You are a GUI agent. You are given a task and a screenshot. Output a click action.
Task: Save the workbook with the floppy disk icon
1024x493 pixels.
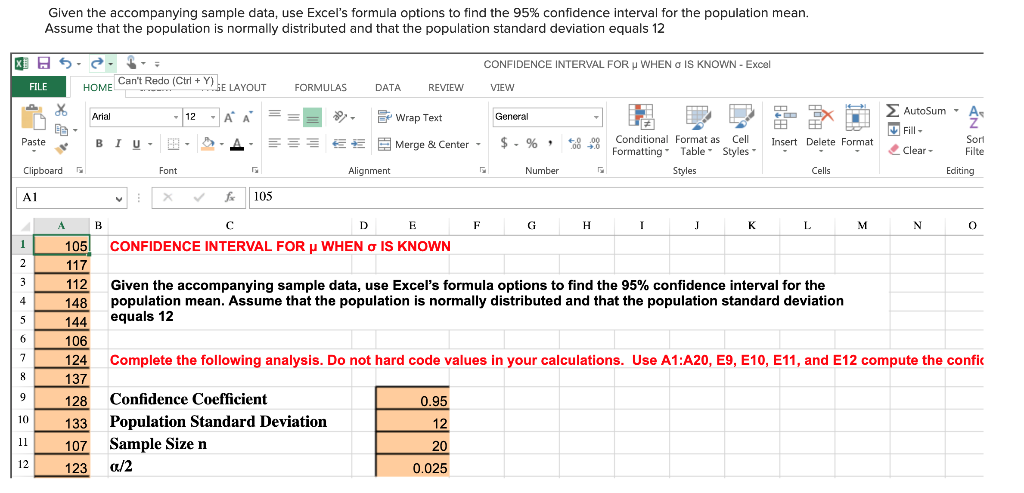44,63
